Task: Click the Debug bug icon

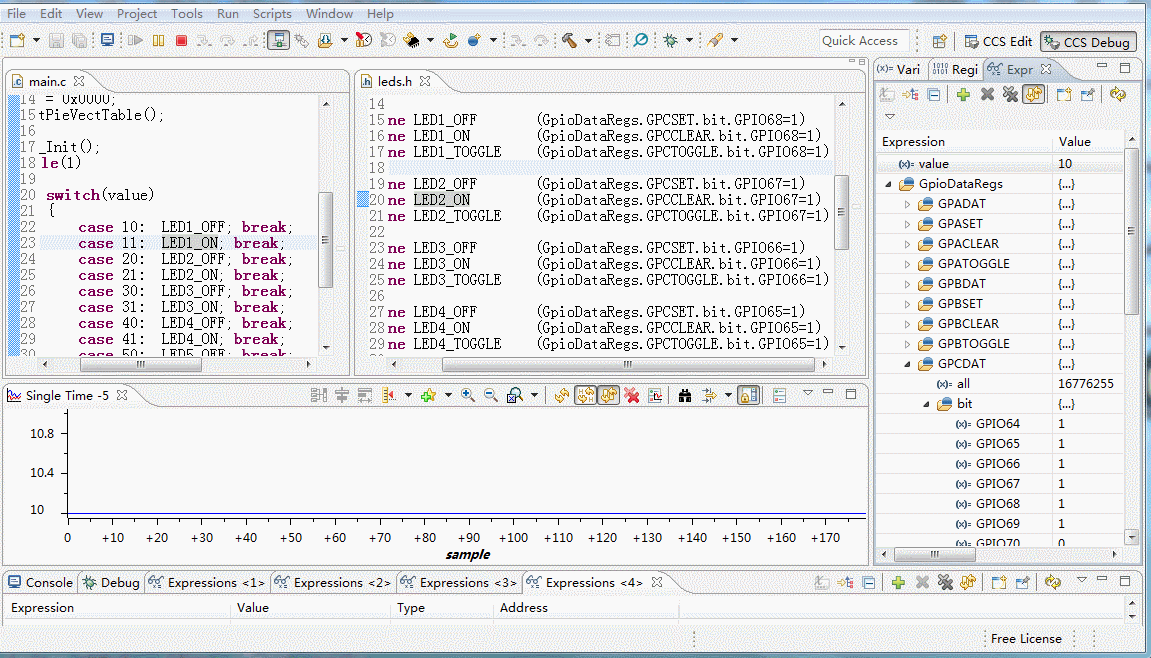Action: [x=670, y=40]
